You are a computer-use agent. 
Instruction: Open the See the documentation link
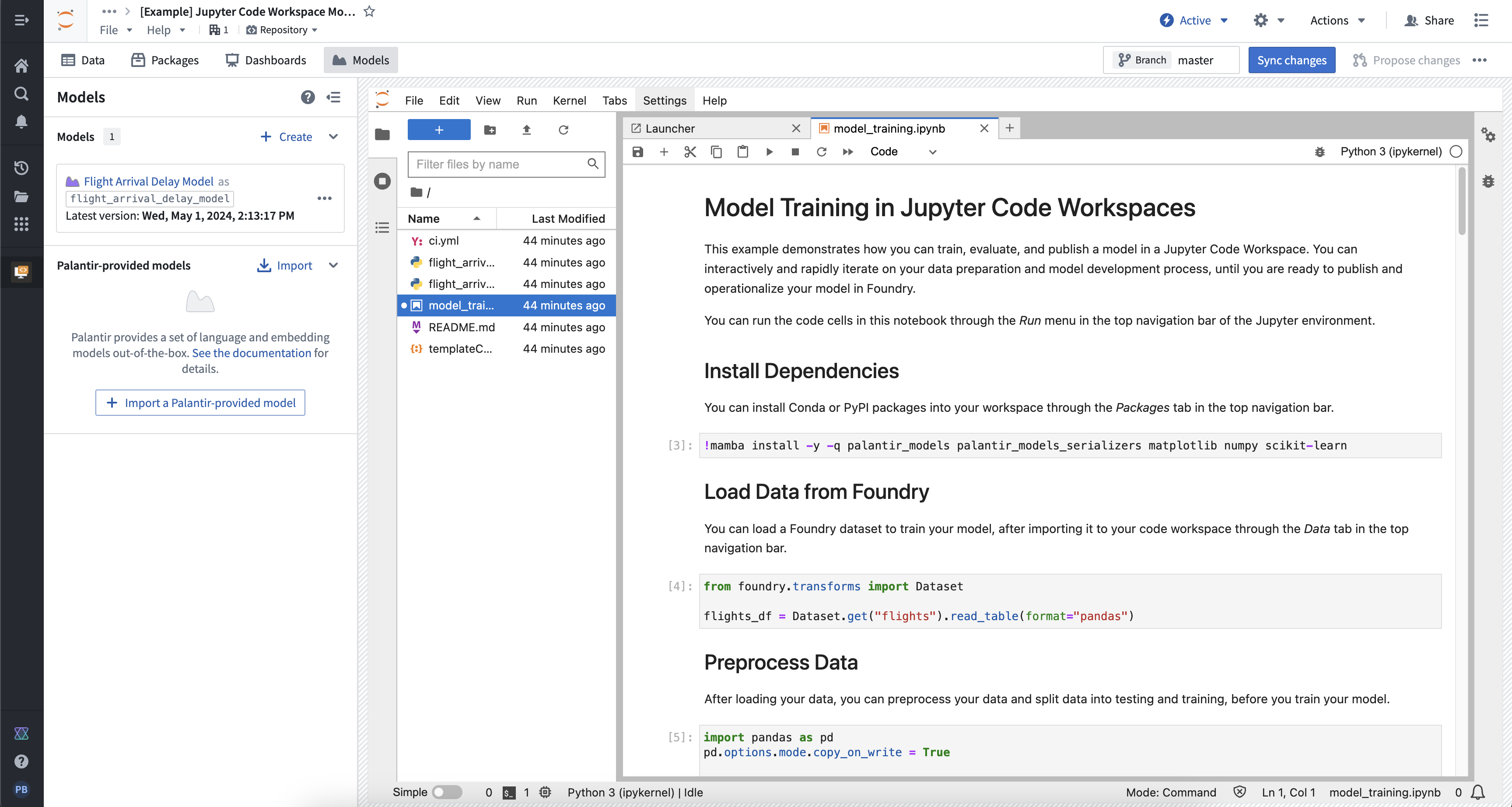coord(251,353)
